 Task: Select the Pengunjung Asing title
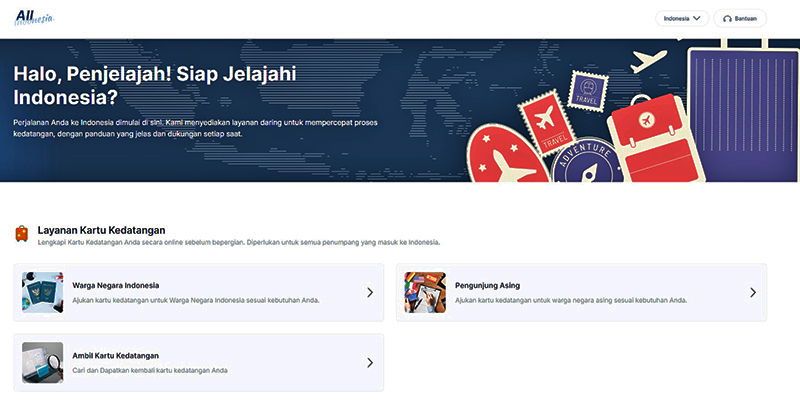[487, 285]
